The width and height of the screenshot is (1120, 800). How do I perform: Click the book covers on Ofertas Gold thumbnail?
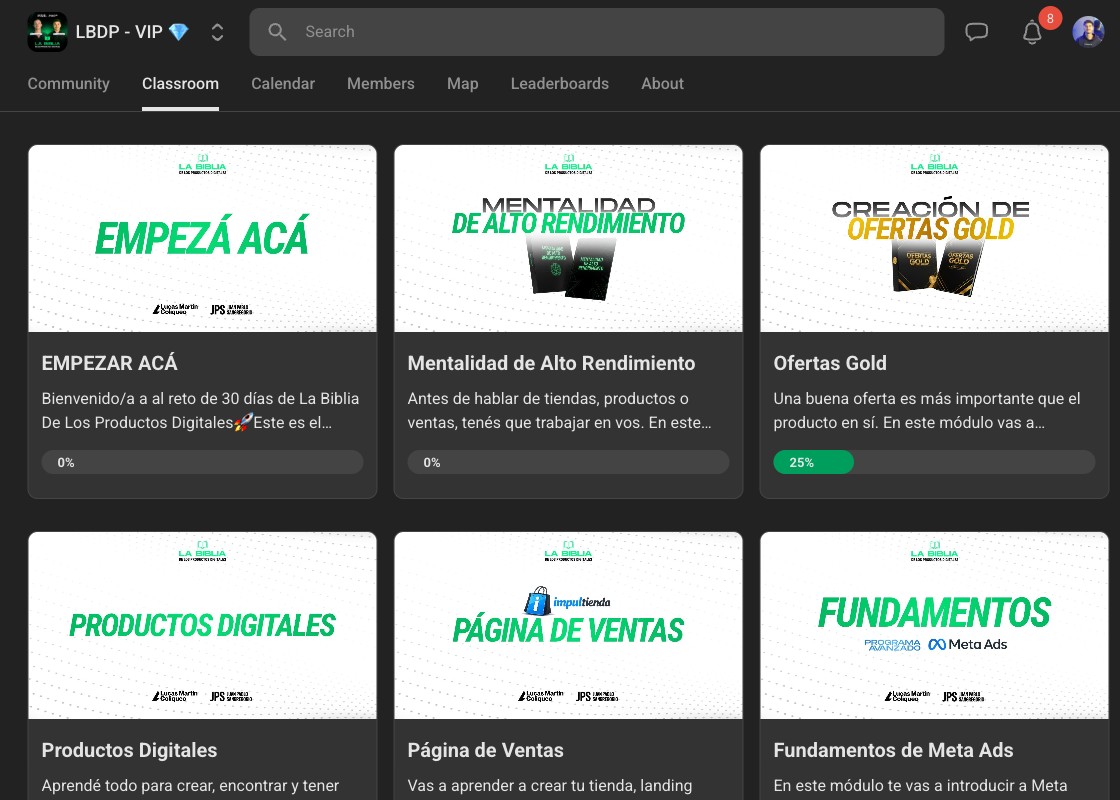(939, 269)
